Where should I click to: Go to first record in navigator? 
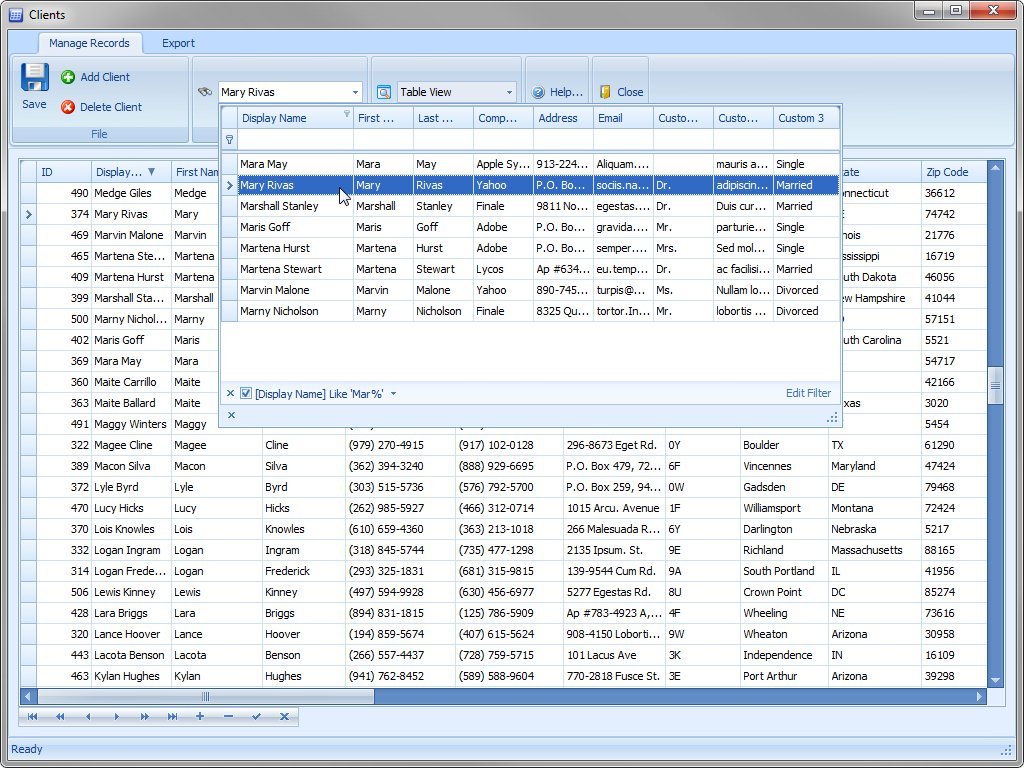point(32,717)
